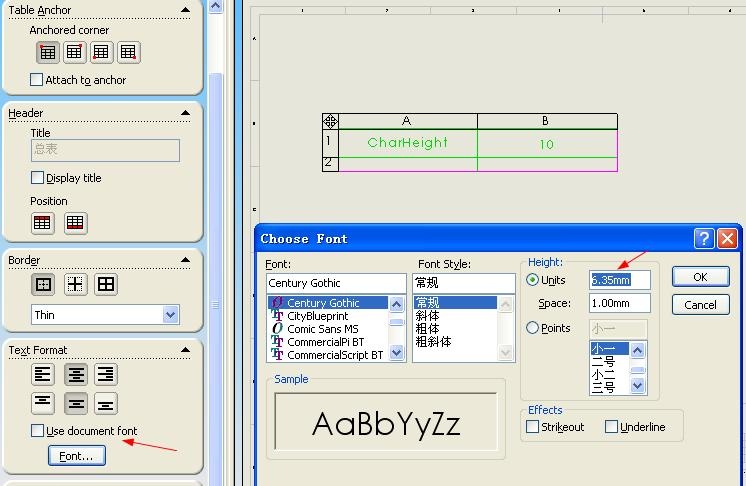Click the header Title field
Screen dimensions: 746x486
point(105,150)
